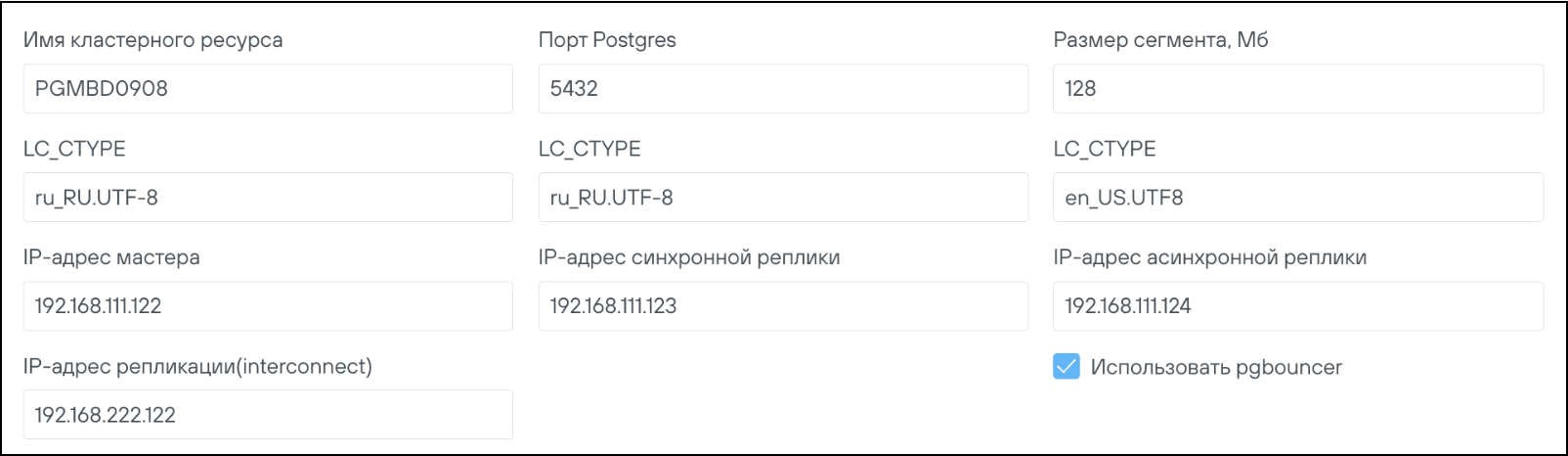Click the IP-адрес асинхронной реплики label
The width and height of the screenshot is (1568, 456).
point(1209,257)
